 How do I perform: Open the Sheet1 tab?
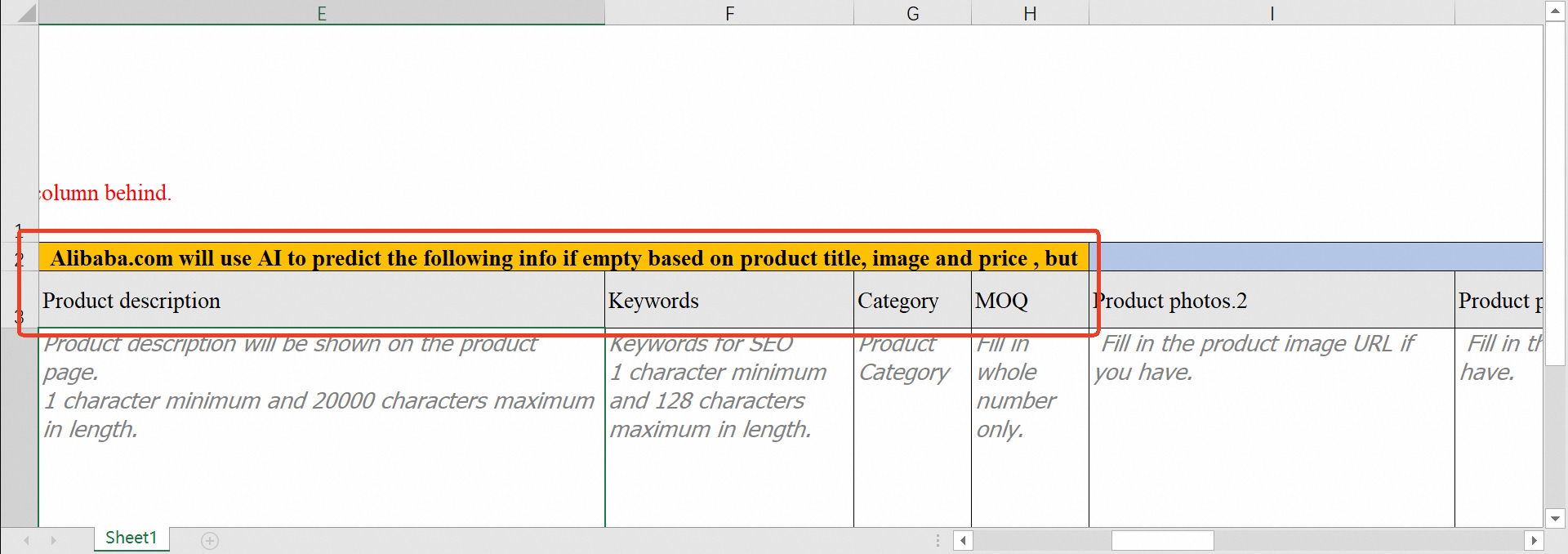click(131, 538)
